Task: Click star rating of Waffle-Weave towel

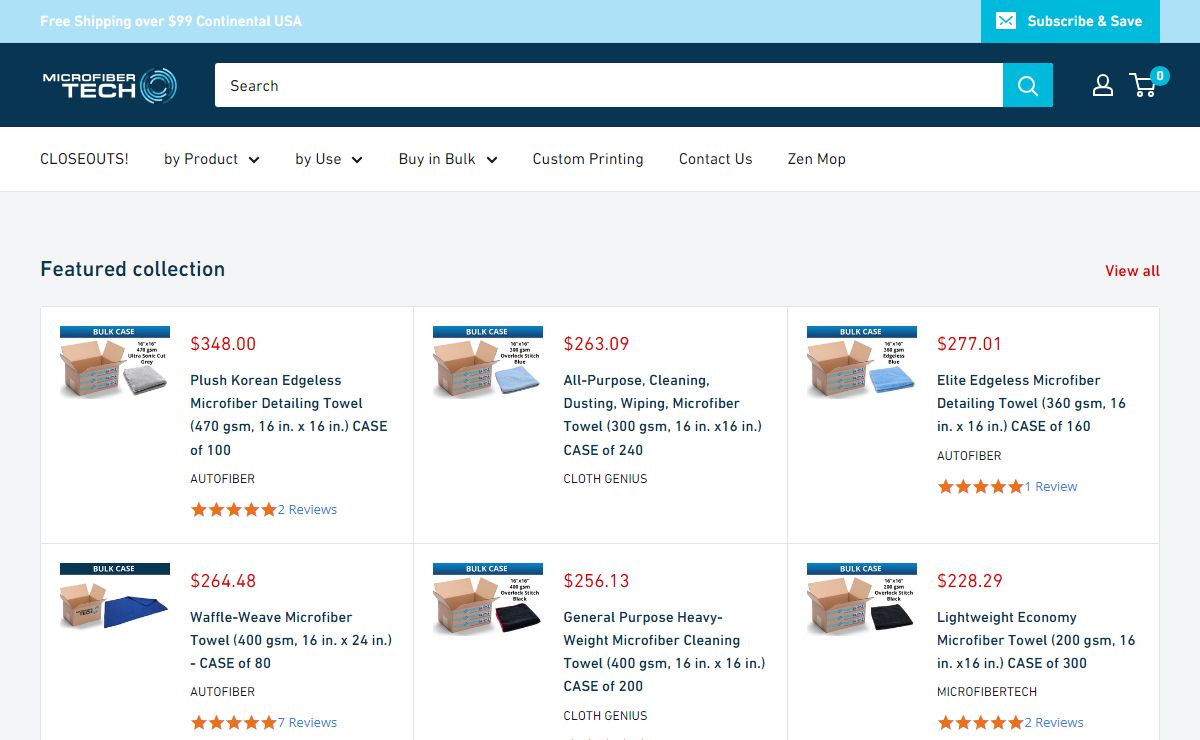Action: click(x=234, y=723)
